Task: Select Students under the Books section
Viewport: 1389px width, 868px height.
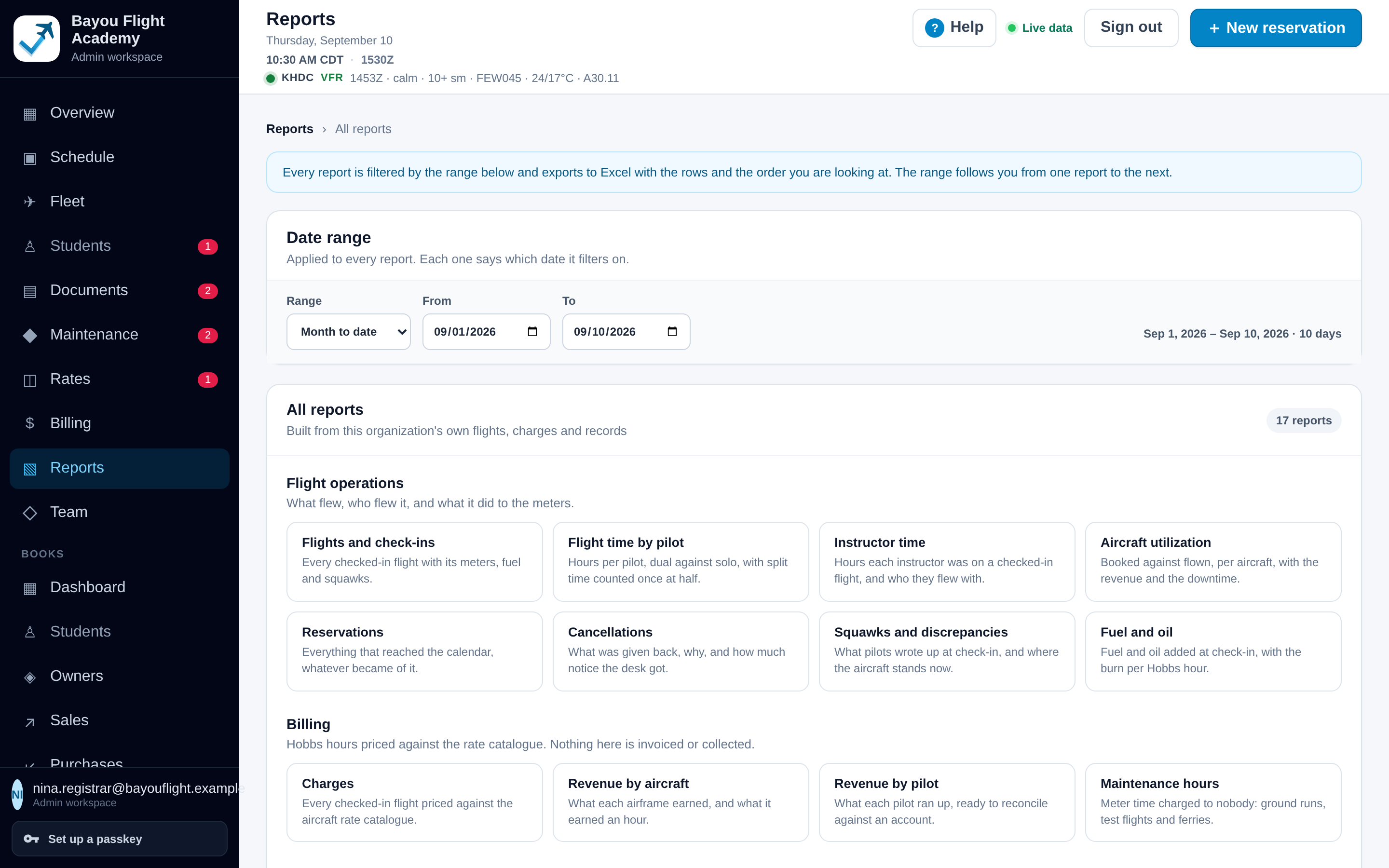Action: [120, 632]
